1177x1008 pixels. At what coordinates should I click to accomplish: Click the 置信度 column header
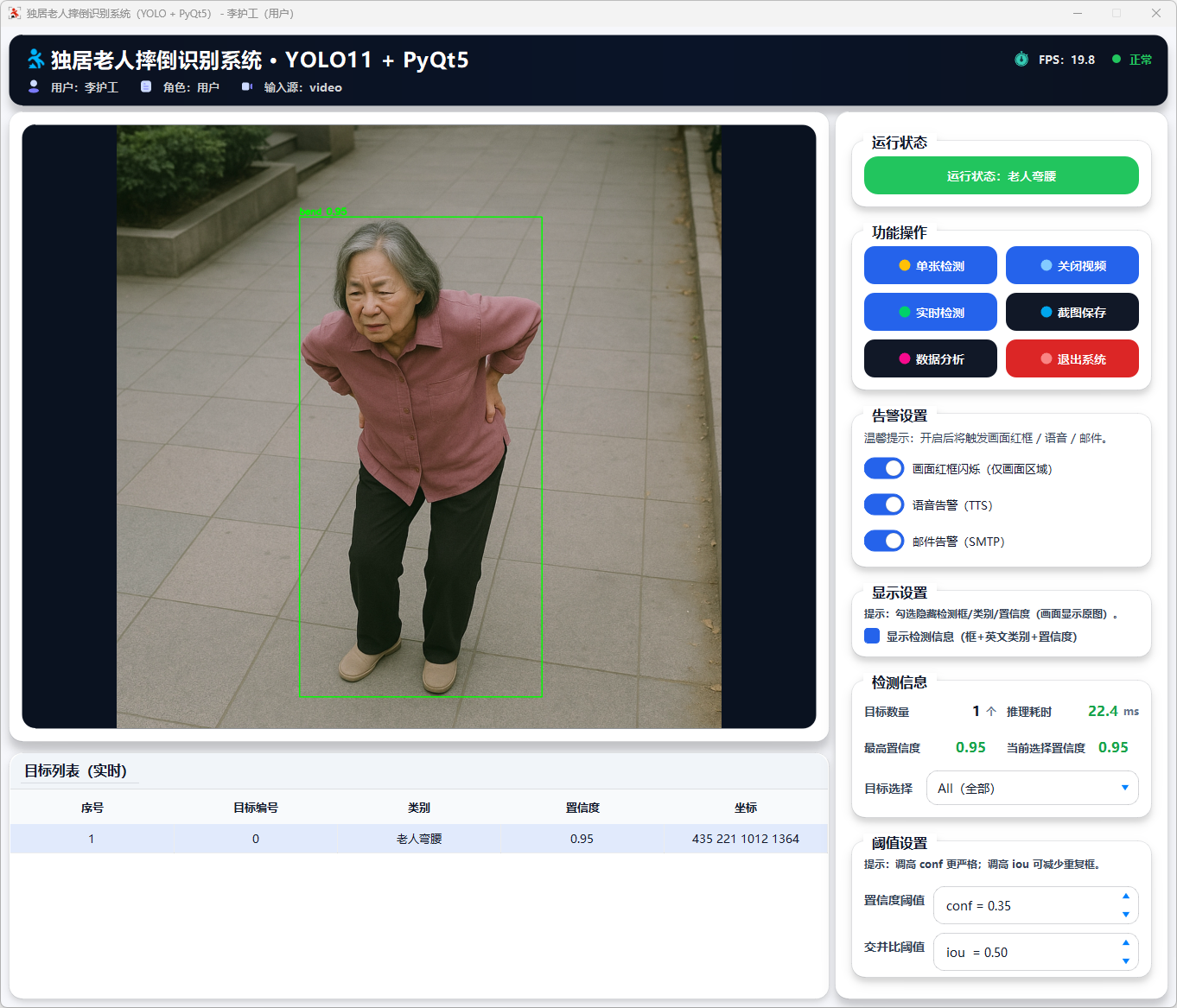coord(582,808)
